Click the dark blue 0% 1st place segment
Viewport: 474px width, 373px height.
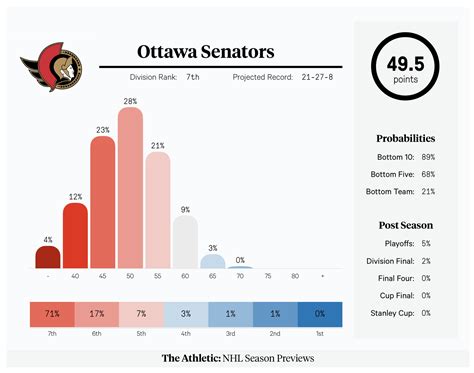(x=320, y=314)
